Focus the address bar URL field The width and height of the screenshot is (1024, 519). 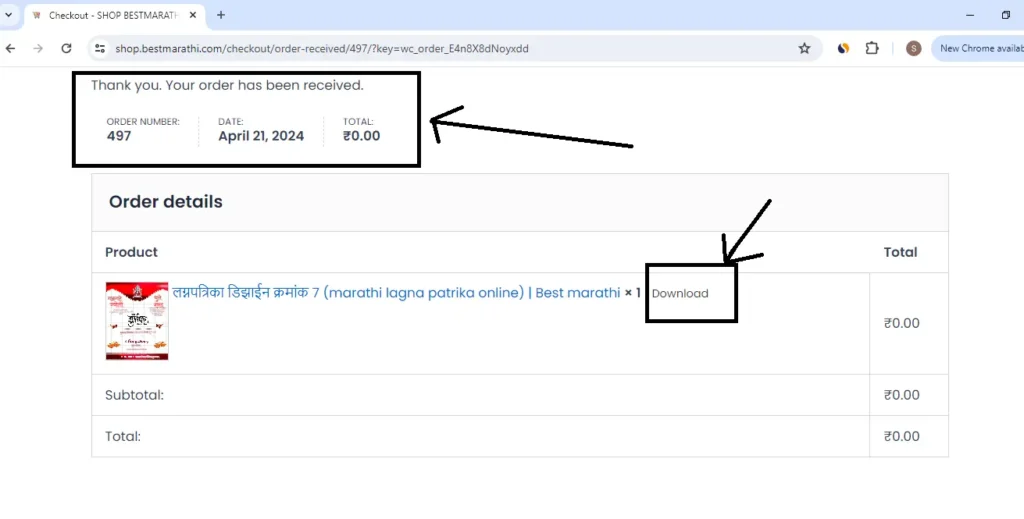tap(400, 48)
